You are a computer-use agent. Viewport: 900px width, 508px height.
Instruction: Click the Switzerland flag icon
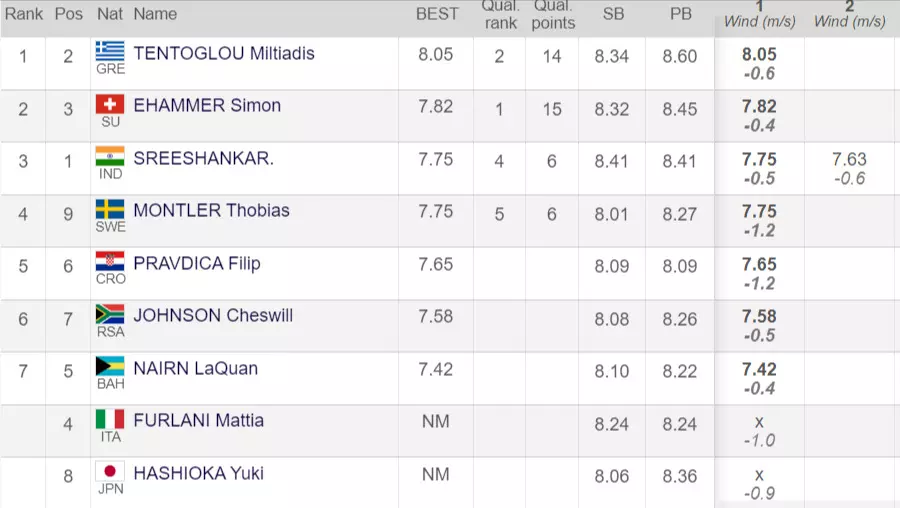[x=110, y=103]
